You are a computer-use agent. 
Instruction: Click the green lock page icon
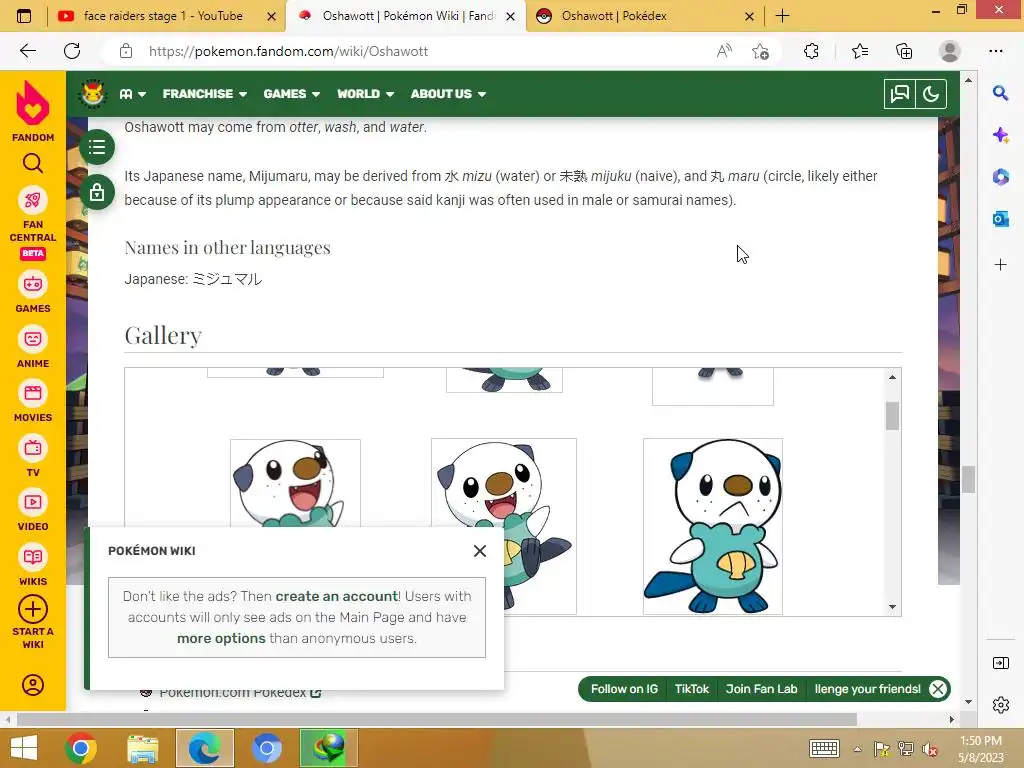97,193
